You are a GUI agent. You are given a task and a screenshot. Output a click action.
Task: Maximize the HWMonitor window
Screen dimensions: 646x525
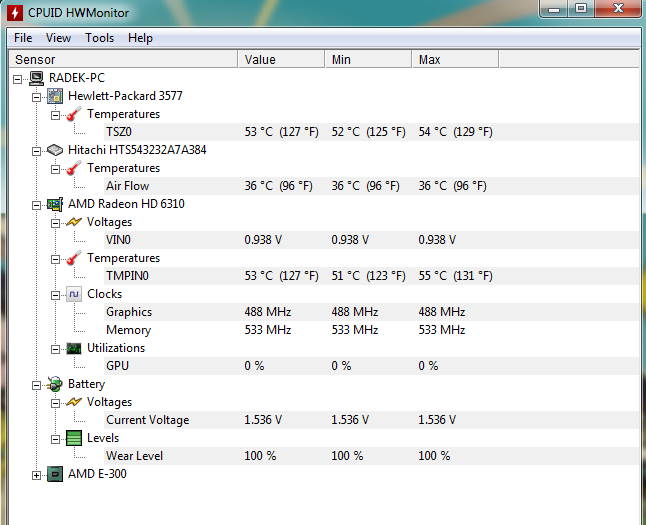[581, 8]
